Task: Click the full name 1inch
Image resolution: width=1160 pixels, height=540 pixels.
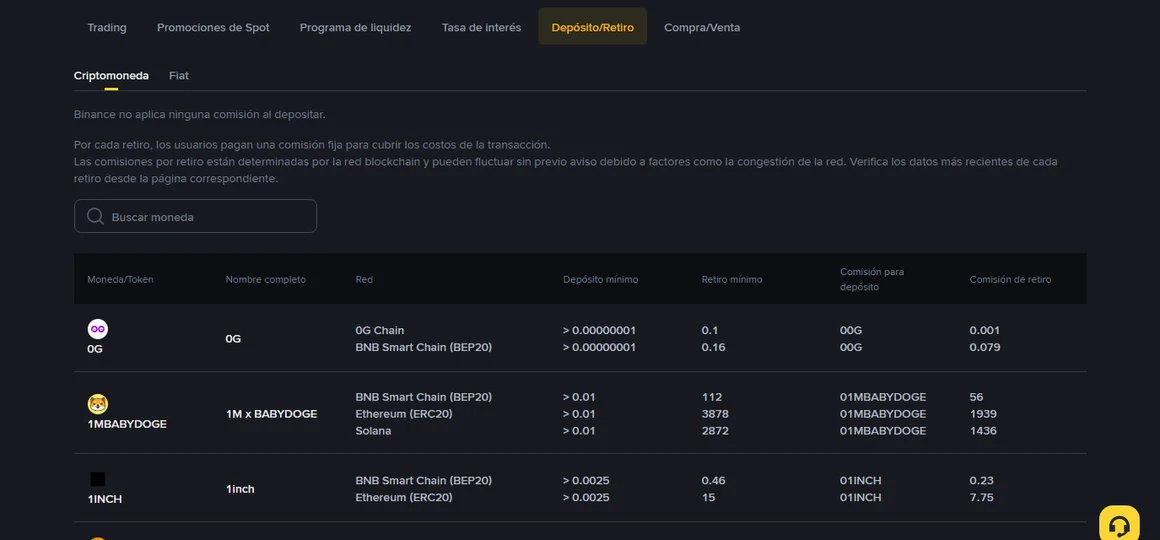Action: point(240,489)
